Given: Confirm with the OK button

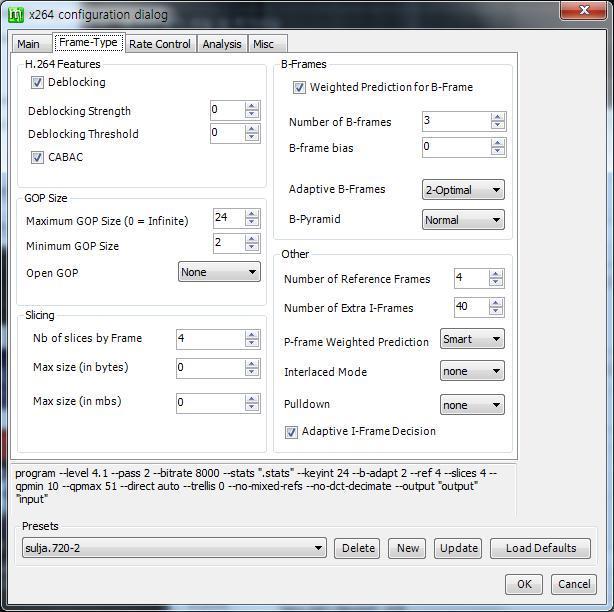Looking at the screenshot, I should 524,584.
